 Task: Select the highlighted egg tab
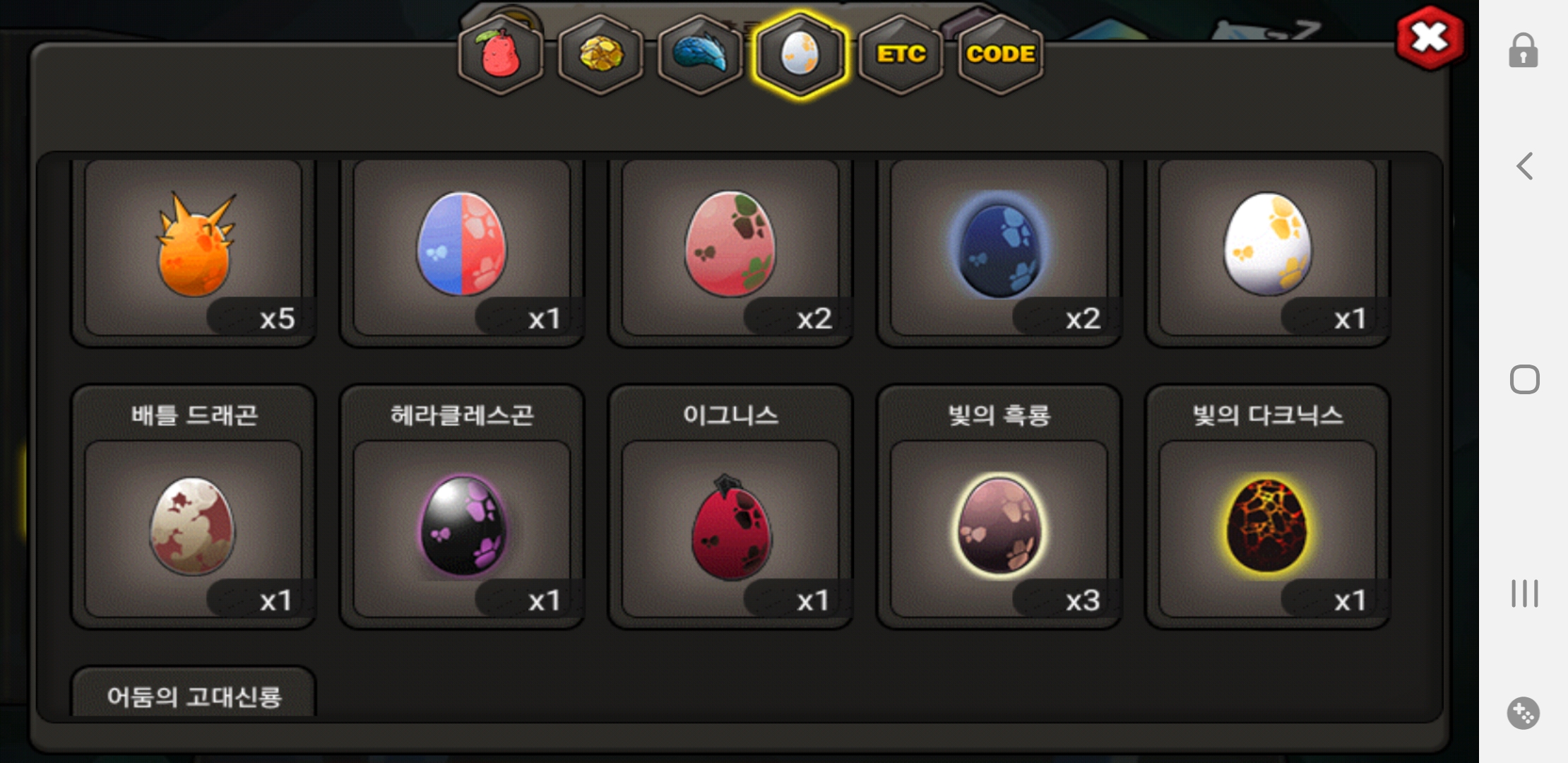click(x=800, y=54)
